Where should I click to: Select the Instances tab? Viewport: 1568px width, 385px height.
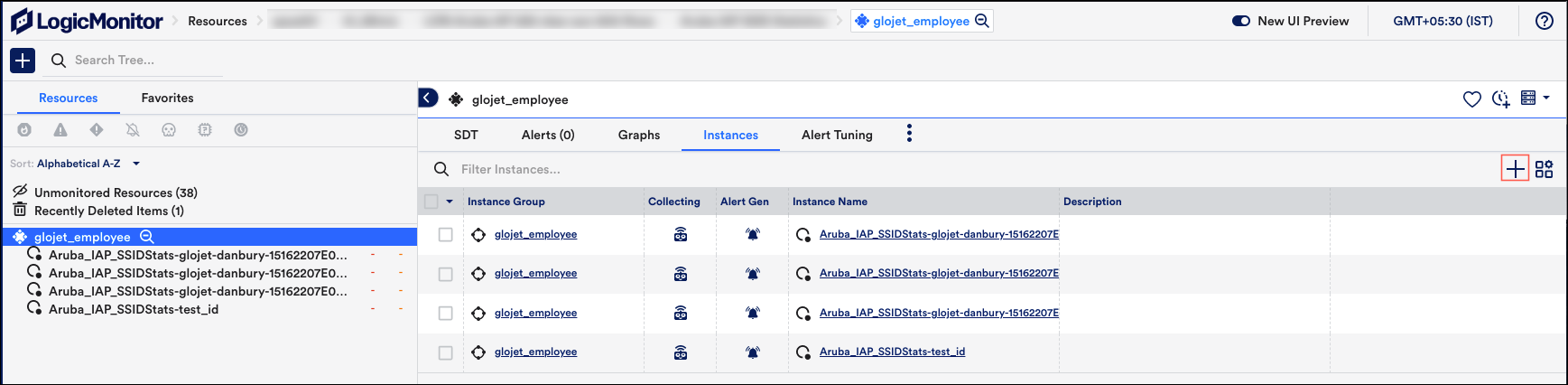730,135
